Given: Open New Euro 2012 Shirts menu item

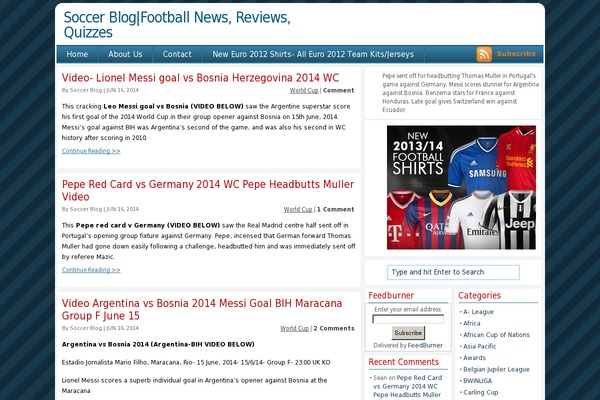Looking at the screenshot, I should (313, 54).
